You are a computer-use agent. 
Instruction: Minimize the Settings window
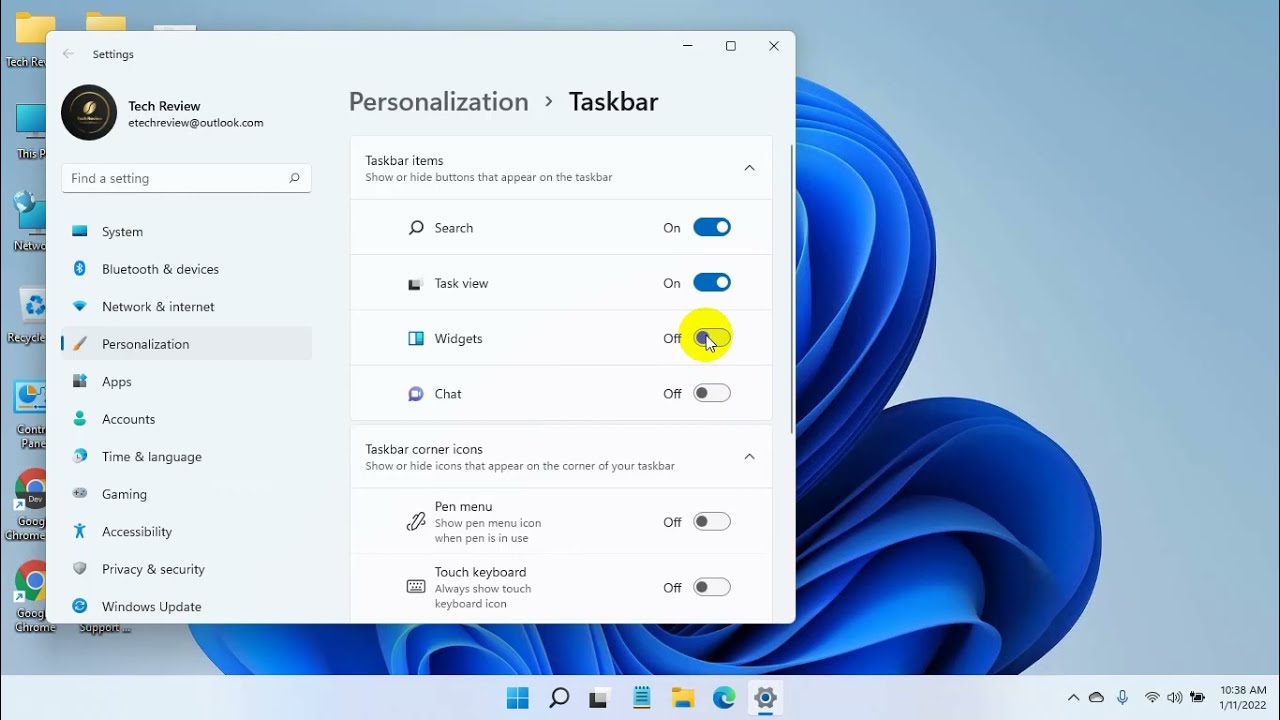click(688, 46)
